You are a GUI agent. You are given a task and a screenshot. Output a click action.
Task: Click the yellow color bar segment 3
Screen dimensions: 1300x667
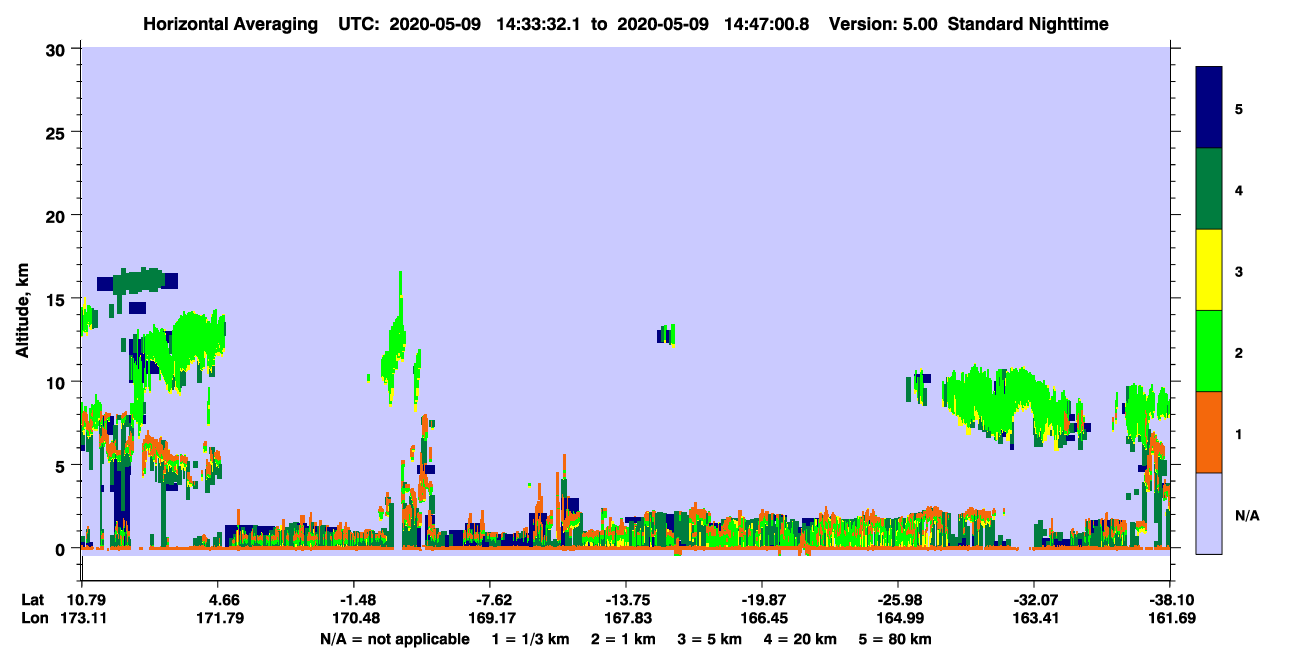click(1209, 270)
